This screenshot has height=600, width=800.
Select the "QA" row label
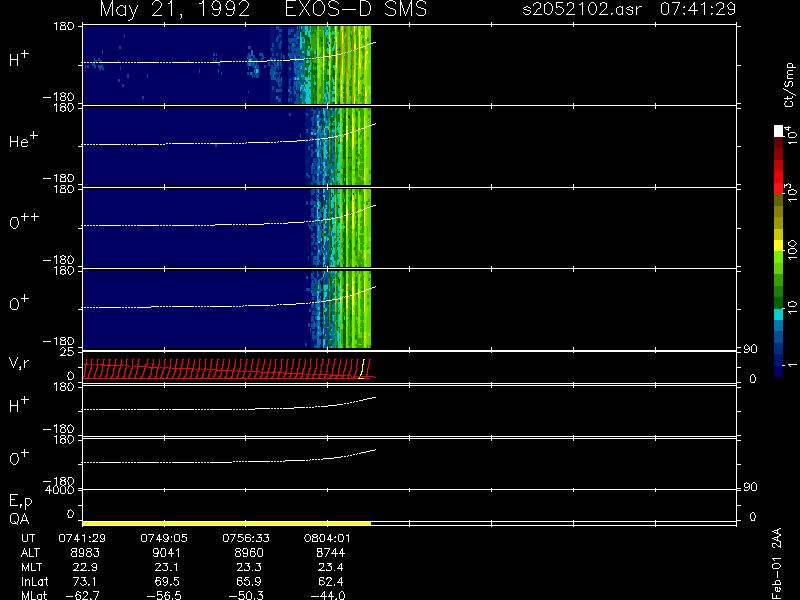pos(19,519)
